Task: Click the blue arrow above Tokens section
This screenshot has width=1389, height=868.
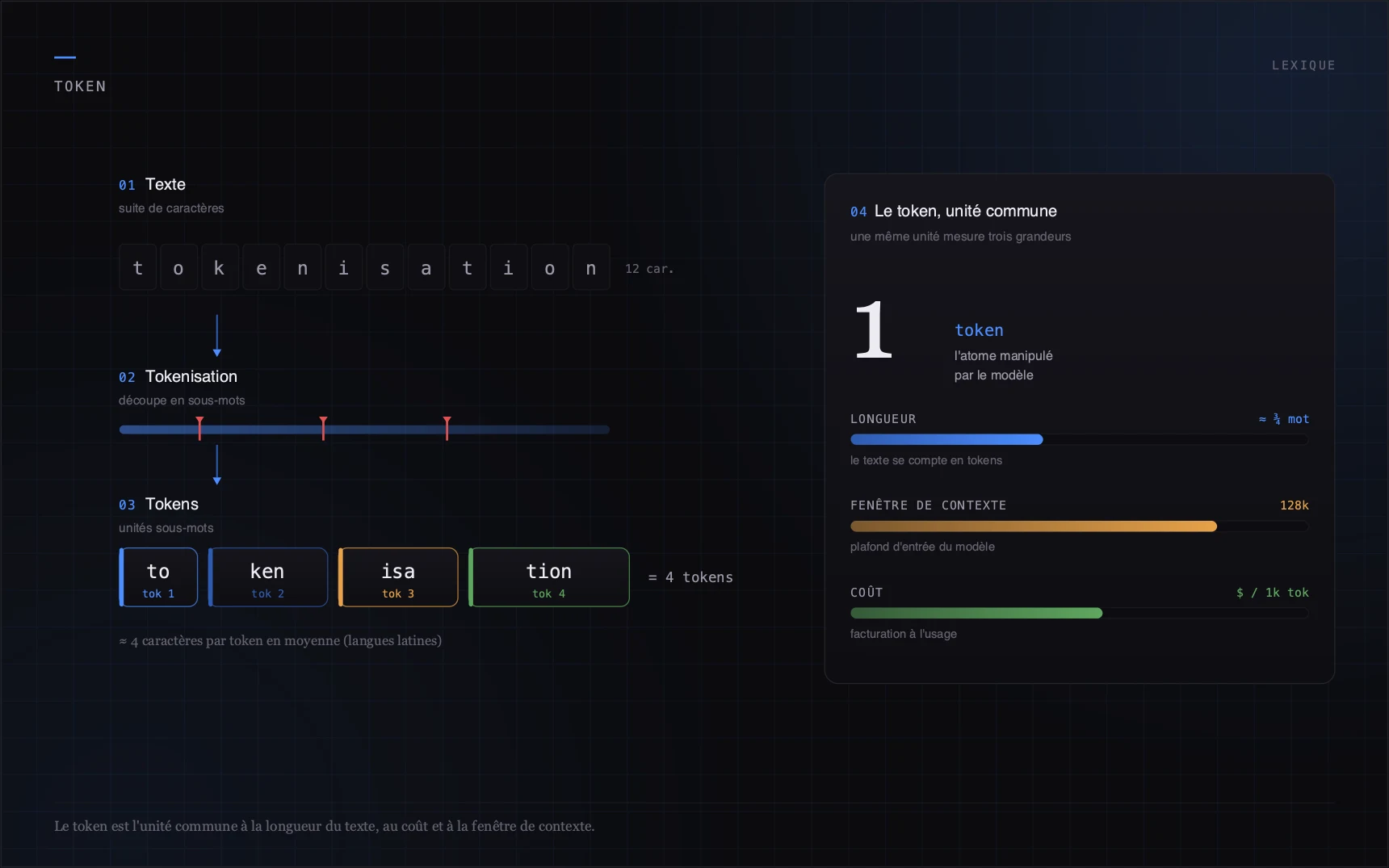Action: point(216,463)
